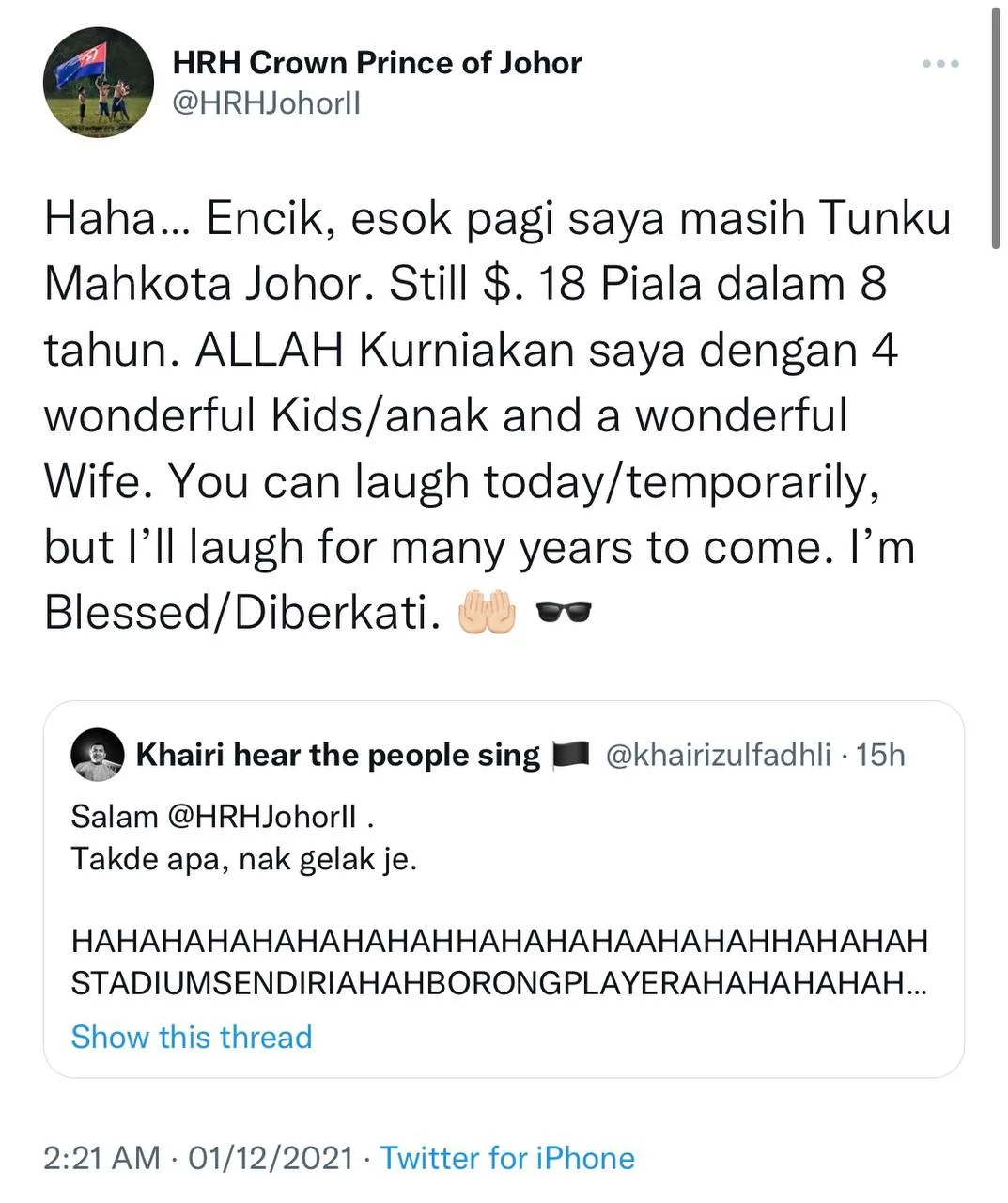This screenshot has width=1008, height=1203.
Task: Open the @khairizulfadhli handle in quoted tweet
Action: coord(719,755)
